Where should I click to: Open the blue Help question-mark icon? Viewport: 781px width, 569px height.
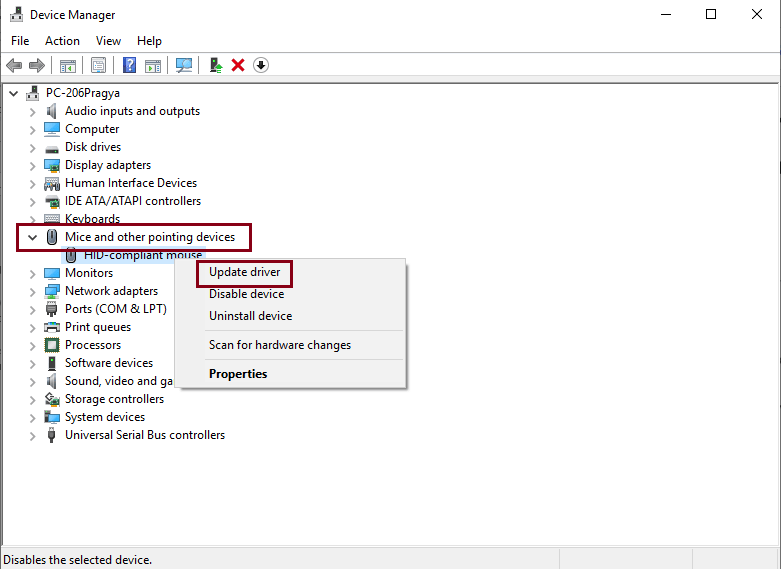pos(130,65)
